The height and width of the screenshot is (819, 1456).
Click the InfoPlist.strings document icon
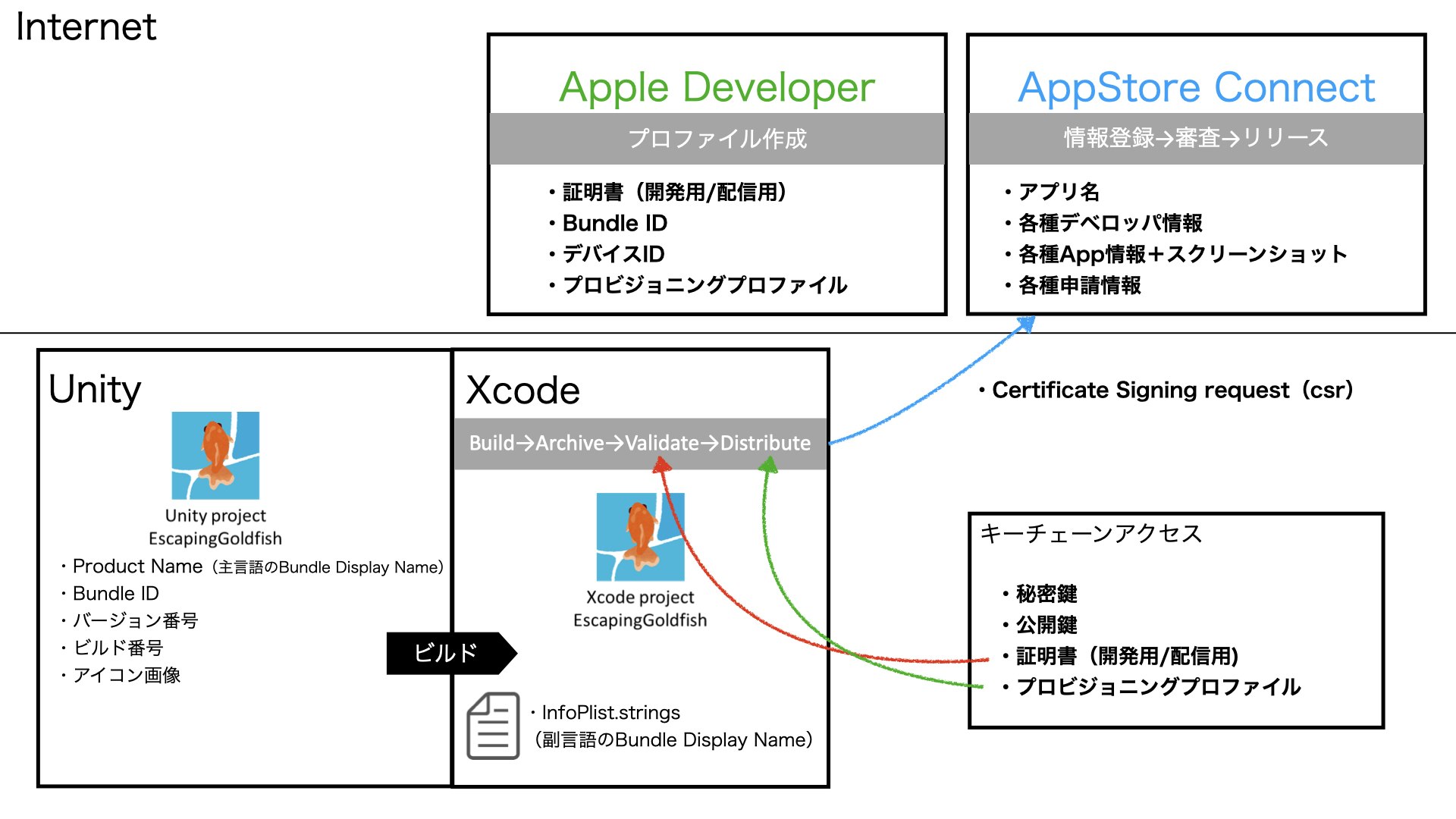click(493, 726)
